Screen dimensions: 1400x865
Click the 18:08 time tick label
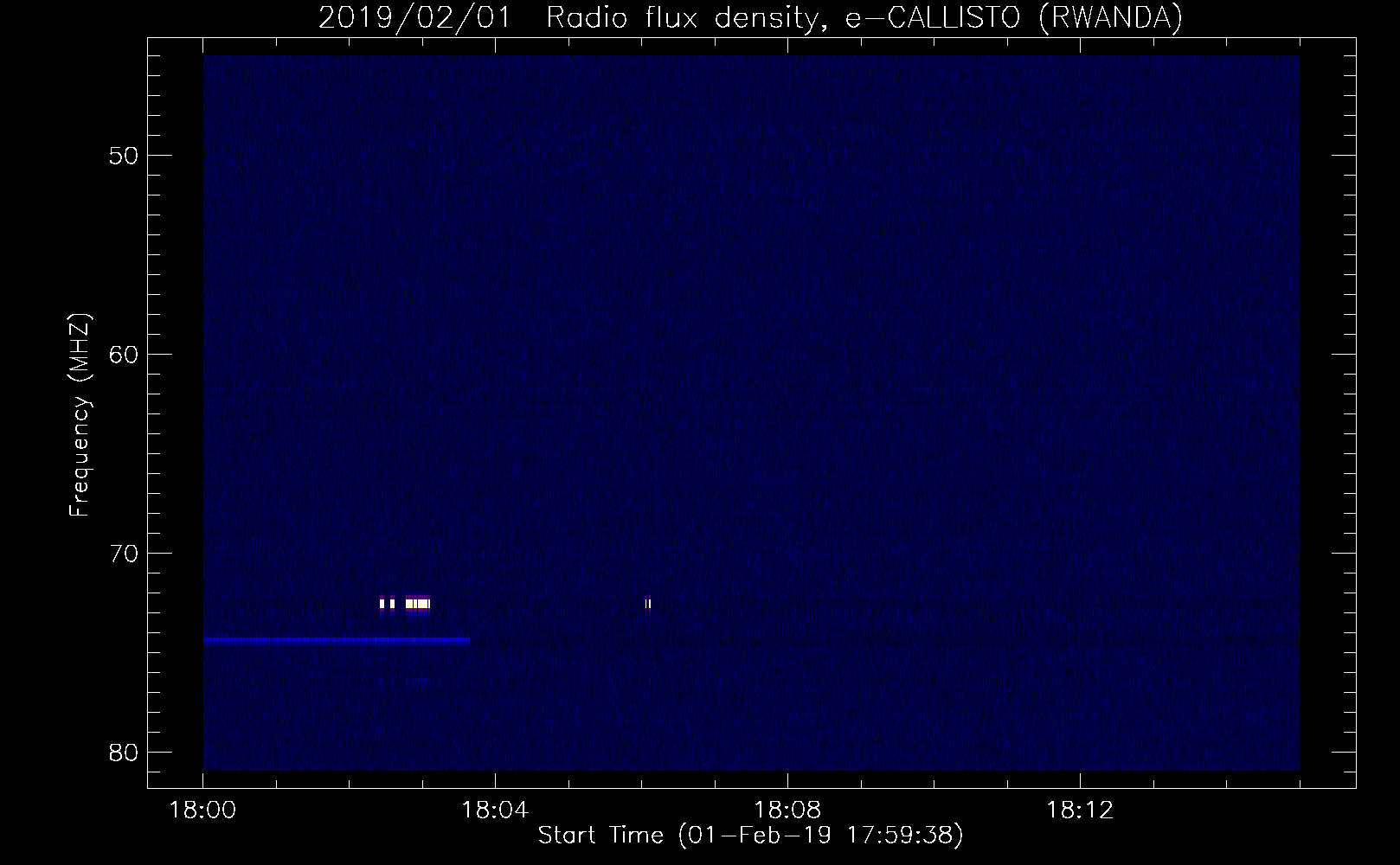point(787,811)
